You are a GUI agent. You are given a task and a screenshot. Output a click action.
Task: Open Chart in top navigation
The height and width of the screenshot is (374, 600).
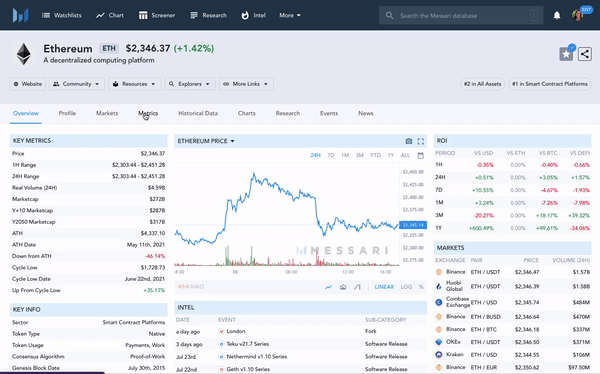point(110,15)
